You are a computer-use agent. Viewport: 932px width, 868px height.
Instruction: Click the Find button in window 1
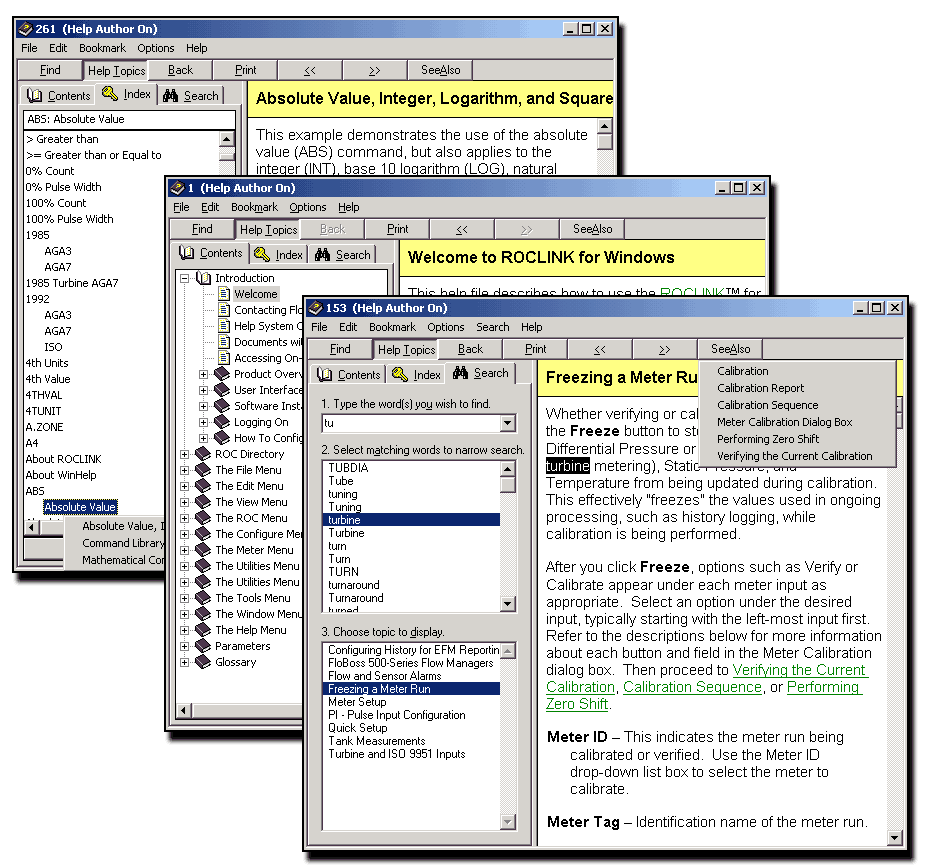coord(202,229)
